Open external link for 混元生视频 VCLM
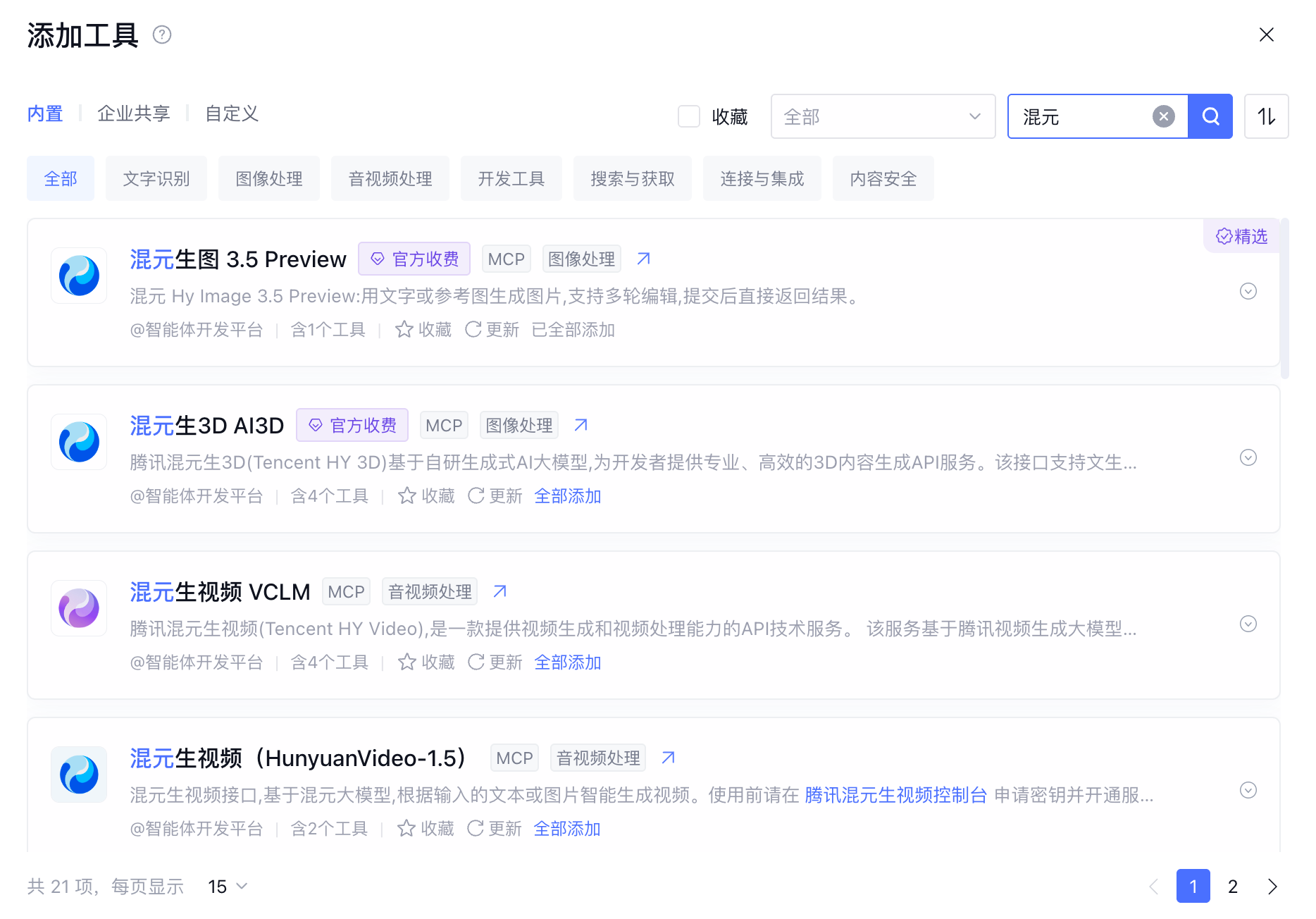1316x919 pixels. (499, 591)
